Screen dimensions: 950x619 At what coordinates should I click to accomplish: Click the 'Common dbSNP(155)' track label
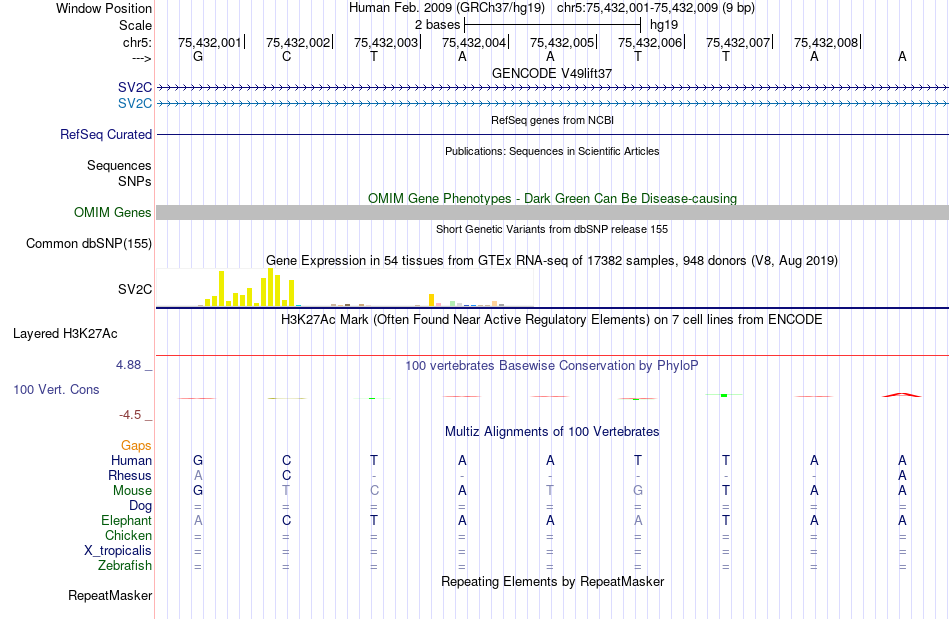tap(88, 243)
